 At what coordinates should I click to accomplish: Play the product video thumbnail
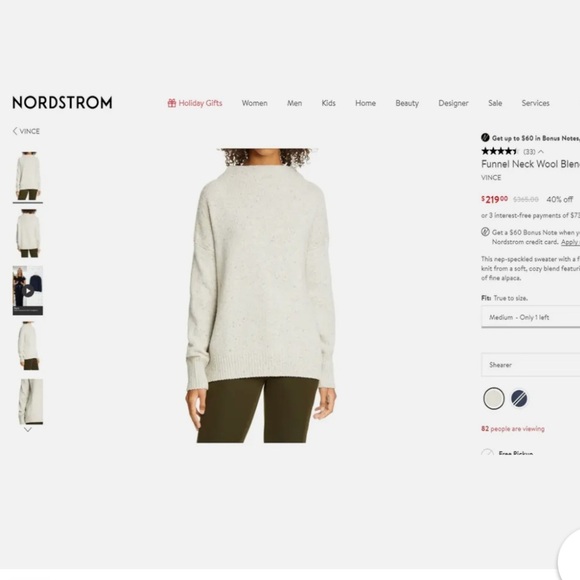tap(28, 291)
